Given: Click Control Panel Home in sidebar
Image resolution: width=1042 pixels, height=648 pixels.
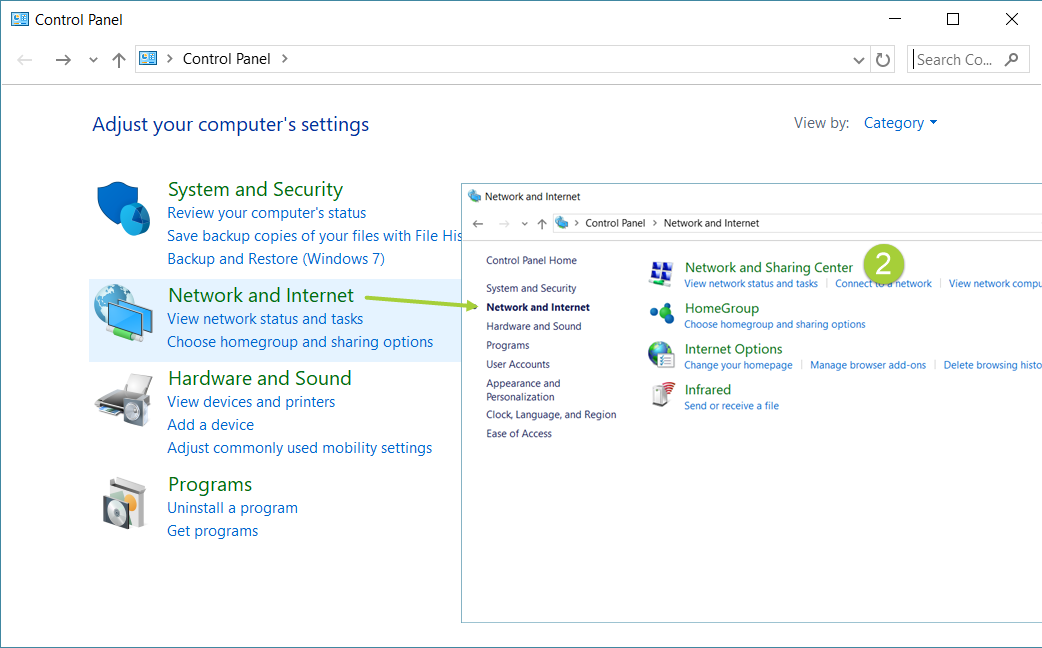Looking at the screenshot, I should [x=531, y=260].
